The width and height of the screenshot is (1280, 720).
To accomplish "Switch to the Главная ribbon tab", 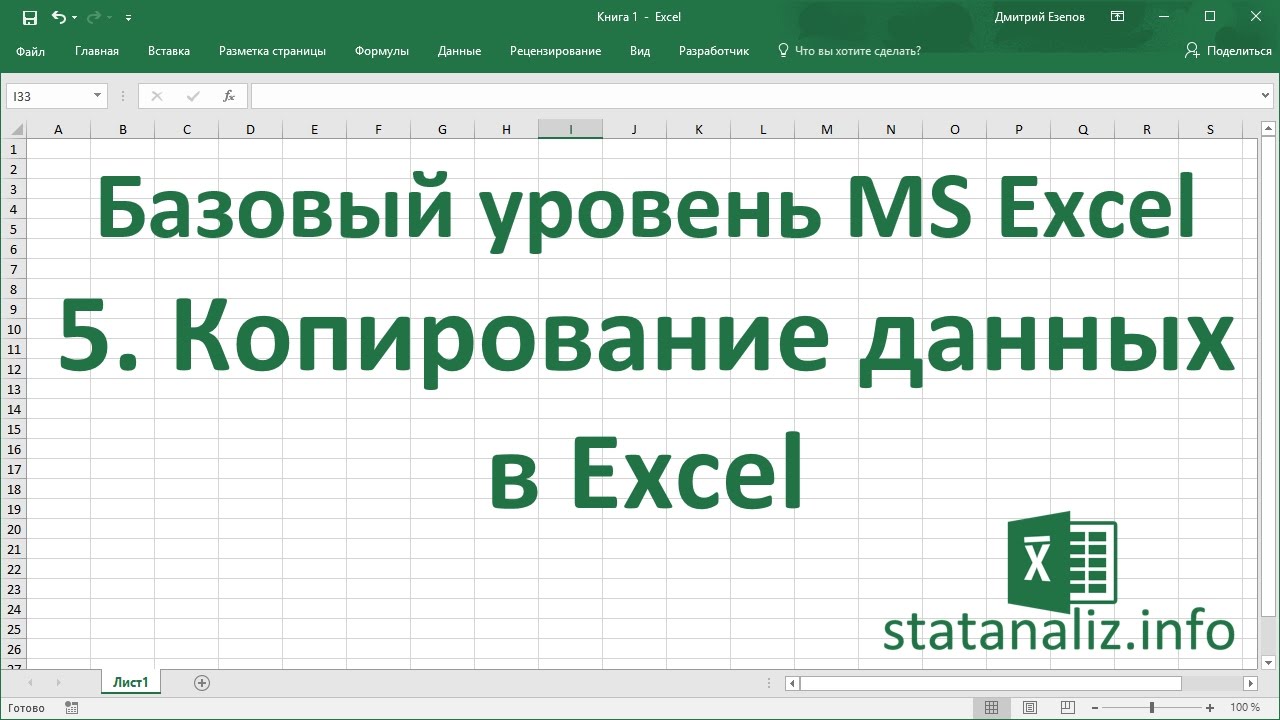I will pyautogui.click(x=97, y=51).
